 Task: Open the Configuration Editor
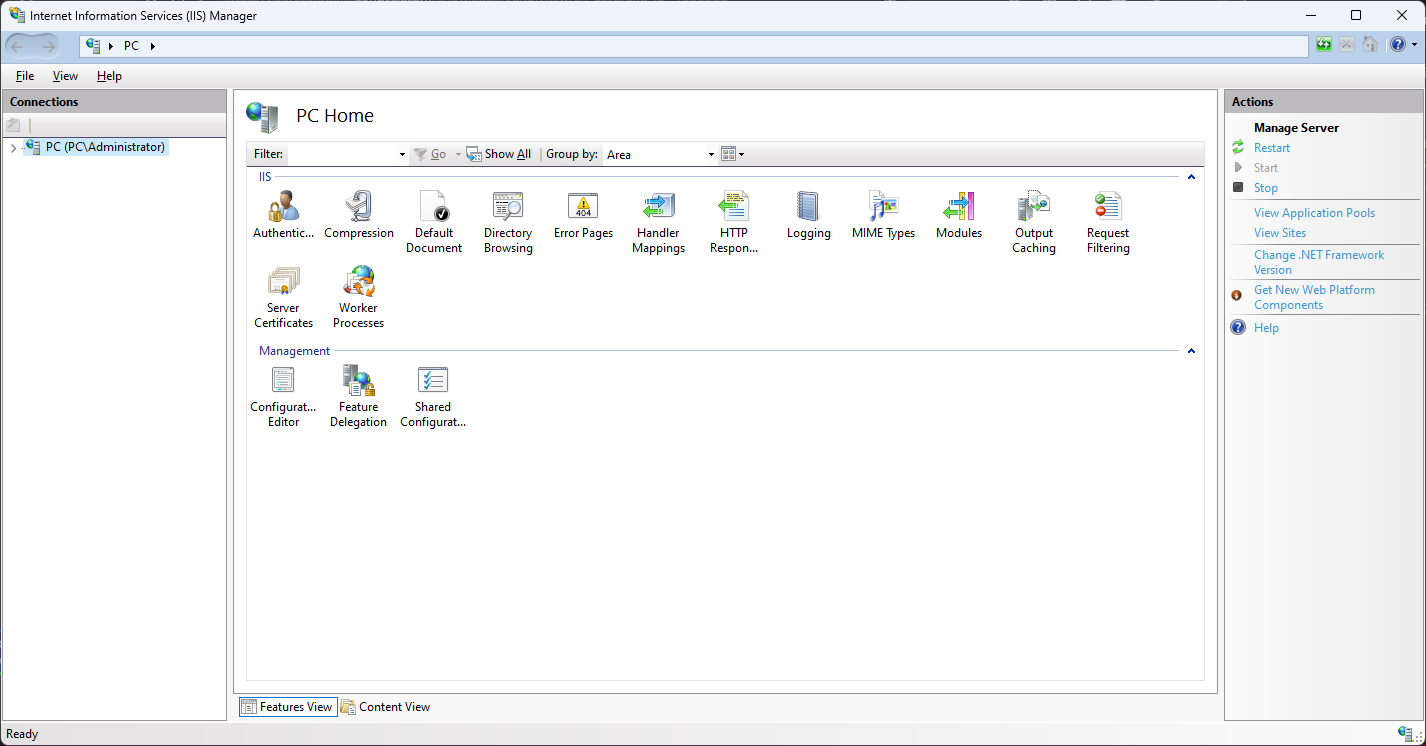click(x=283, y=396)
